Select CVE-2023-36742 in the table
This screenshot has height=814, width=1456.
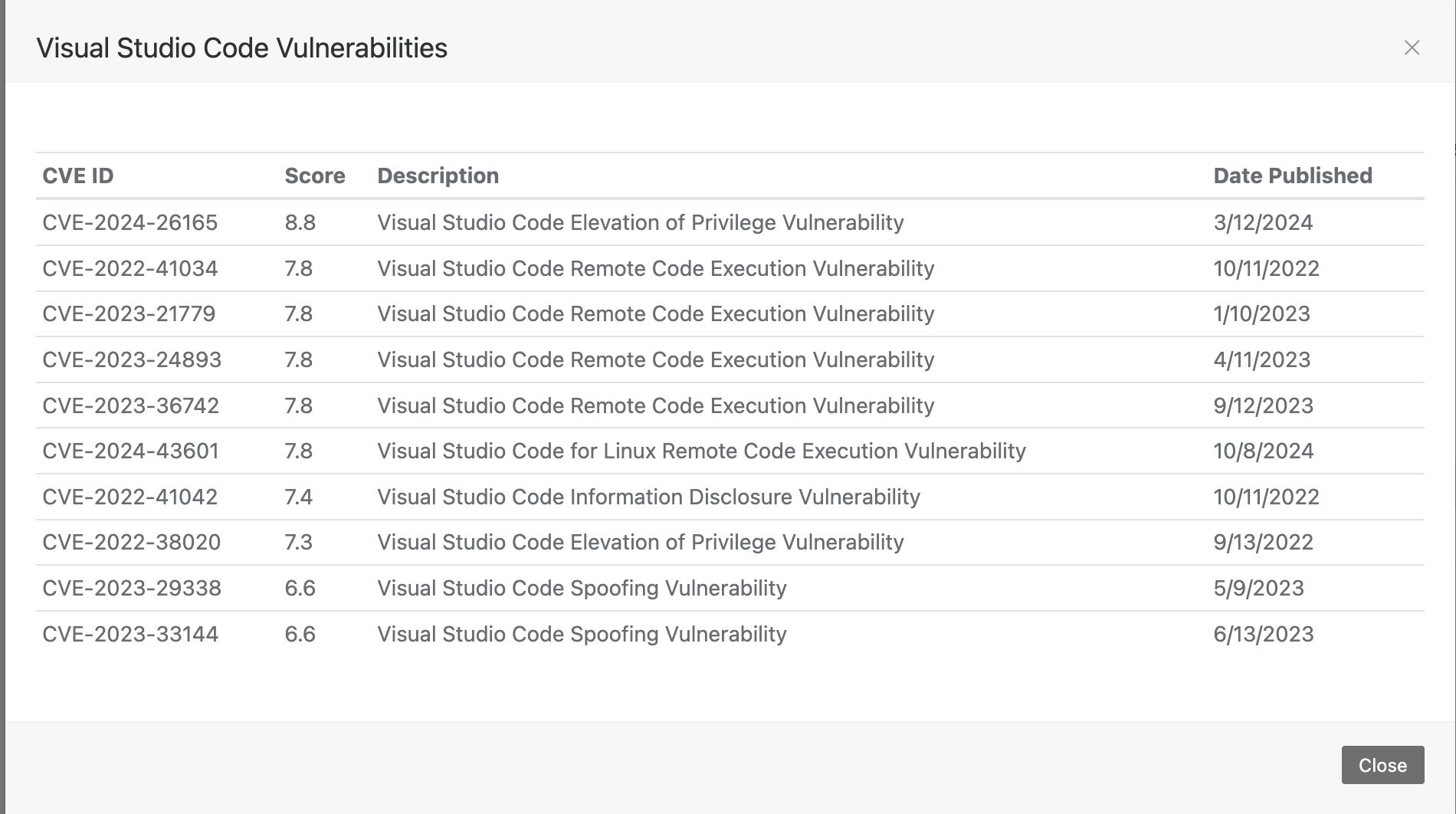click(131, 405)
